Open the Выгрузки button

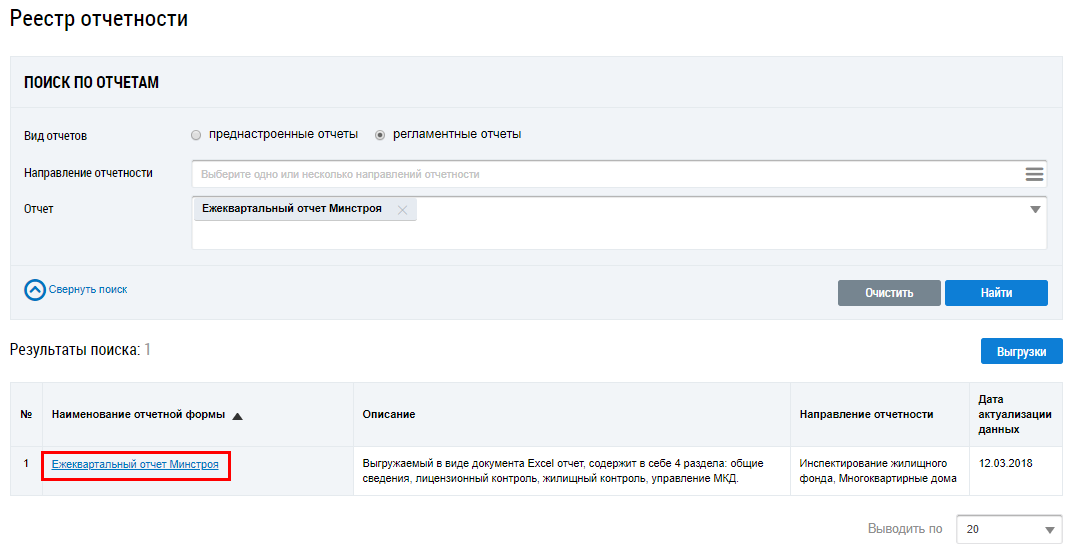(1021, 352)
